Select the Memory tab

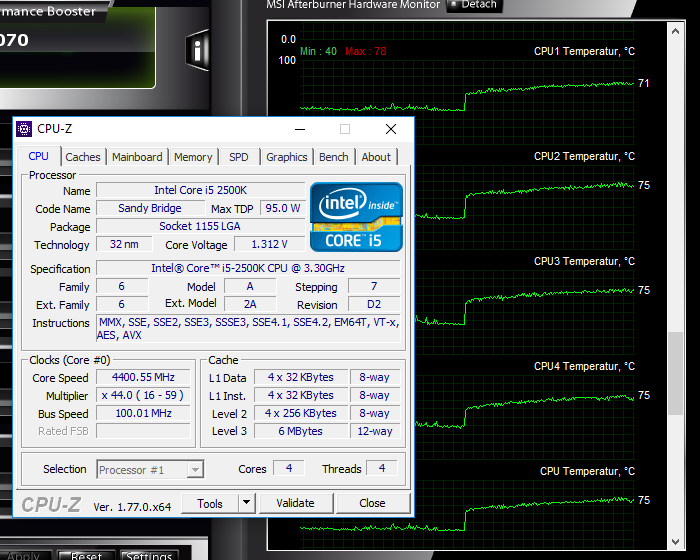coord(193,157)
